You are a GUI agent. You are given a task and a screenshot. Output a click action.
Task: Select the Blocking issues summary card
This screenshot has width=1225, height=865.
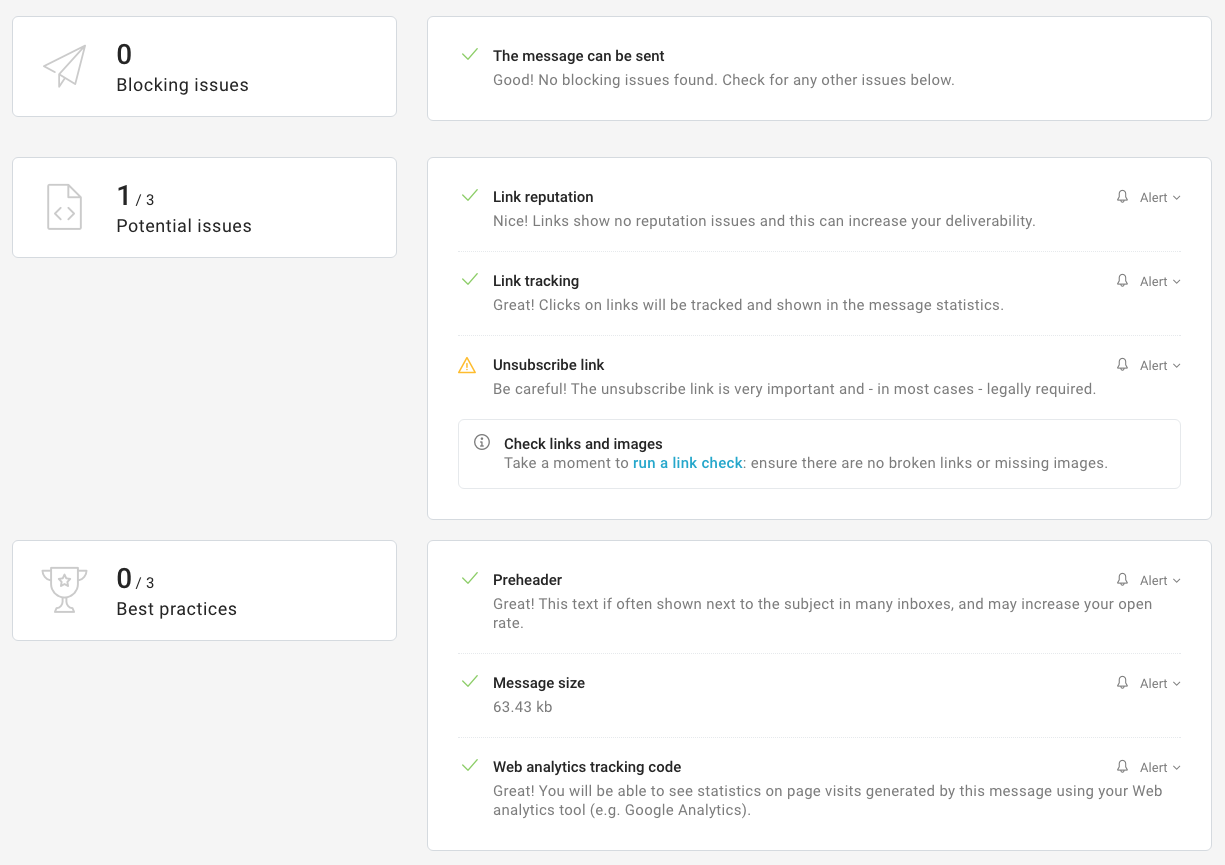[204, 67]
